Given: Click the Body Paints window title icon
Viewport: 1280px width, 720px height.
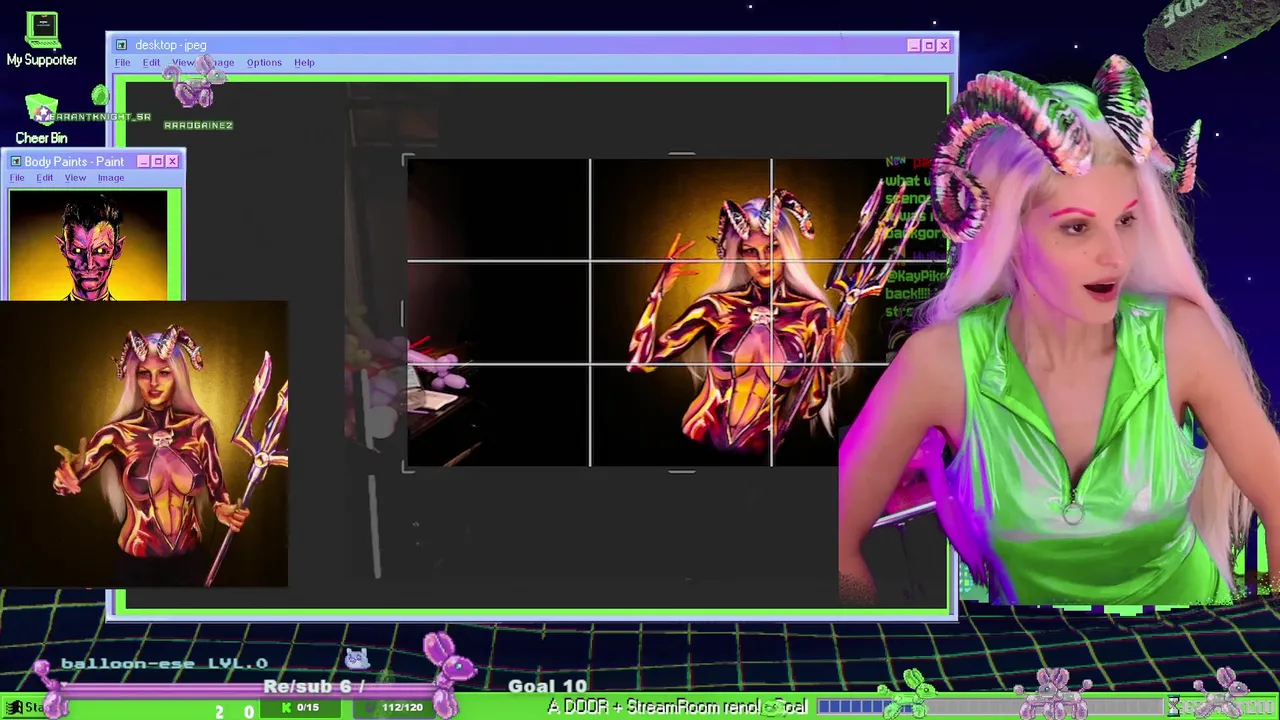Looking at the screenshot, I should click(15, 161).
